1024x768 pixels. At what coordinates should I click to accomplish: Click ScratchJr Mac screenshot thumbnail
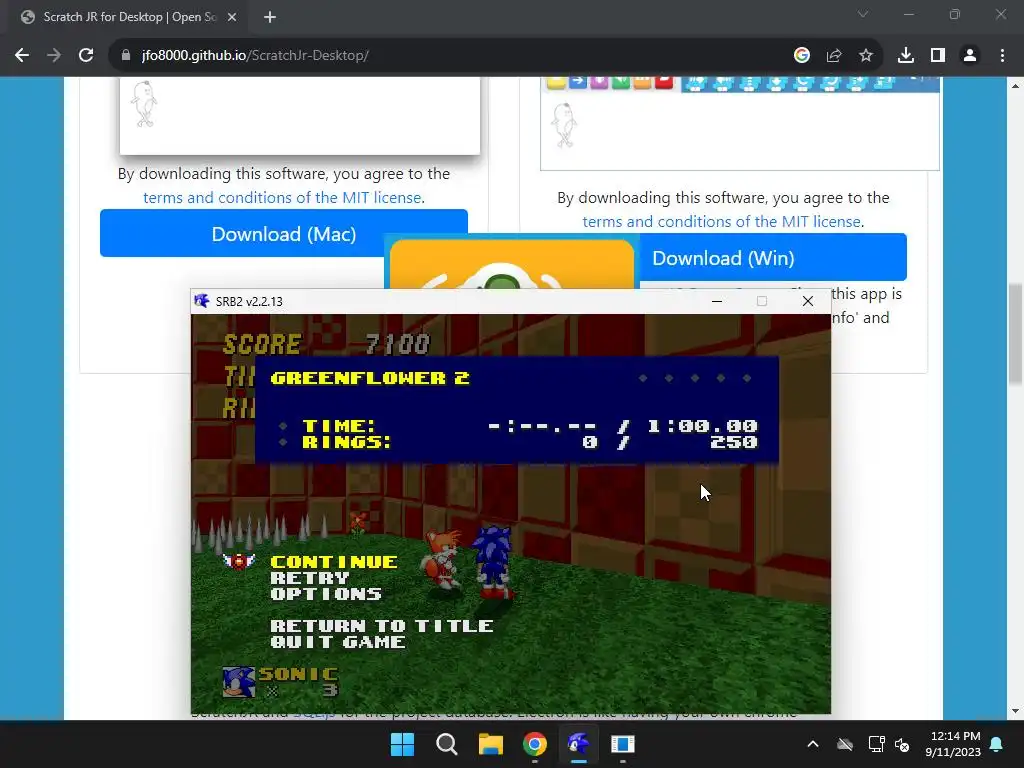point(300,116)
